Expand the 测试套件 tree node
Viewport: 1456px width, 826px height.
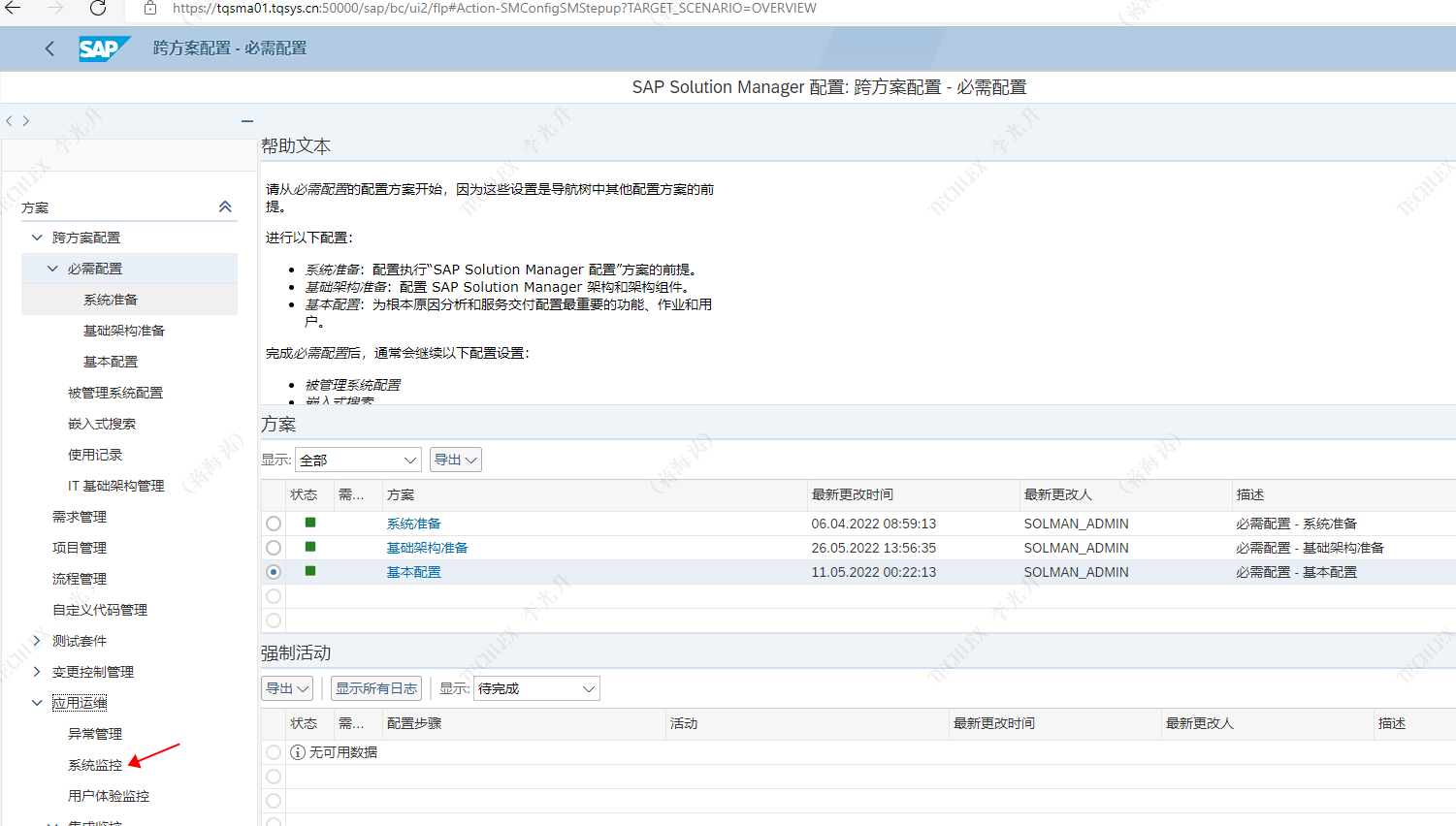point(37,641)
